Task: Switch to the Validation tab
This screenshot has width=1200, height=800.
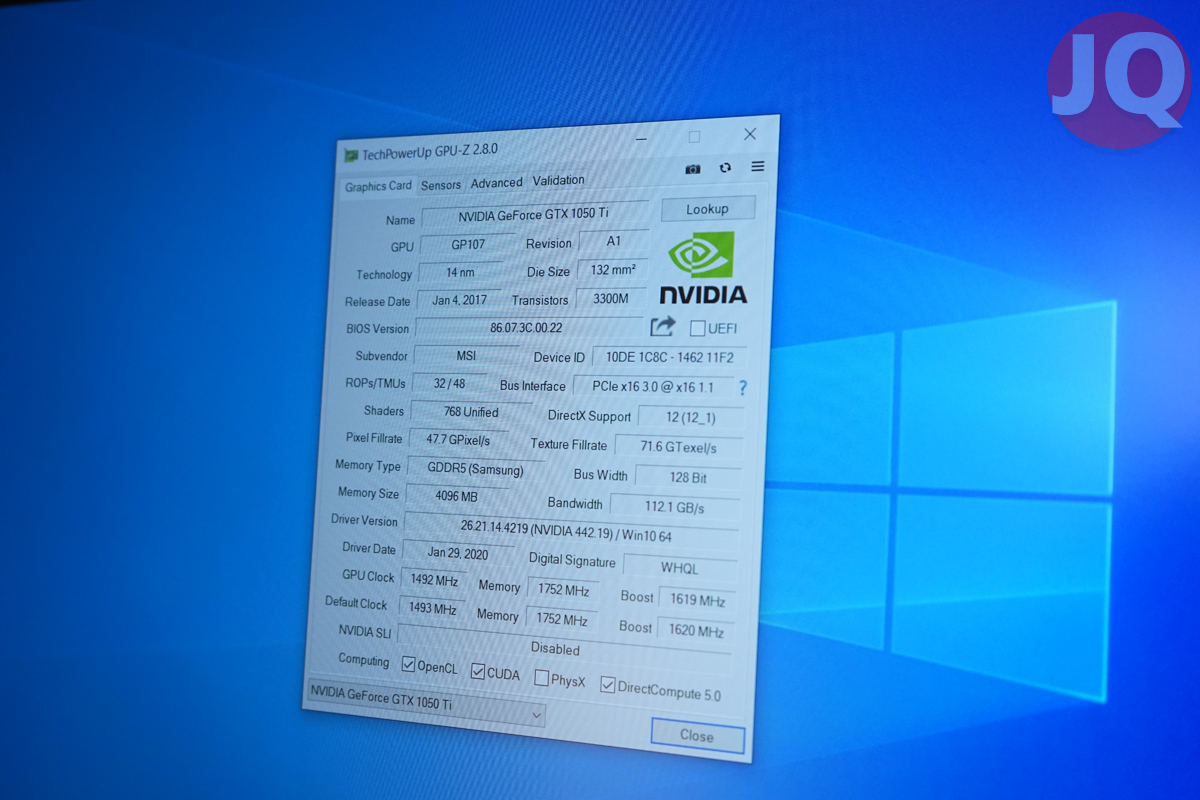Action: coord(559,181)
